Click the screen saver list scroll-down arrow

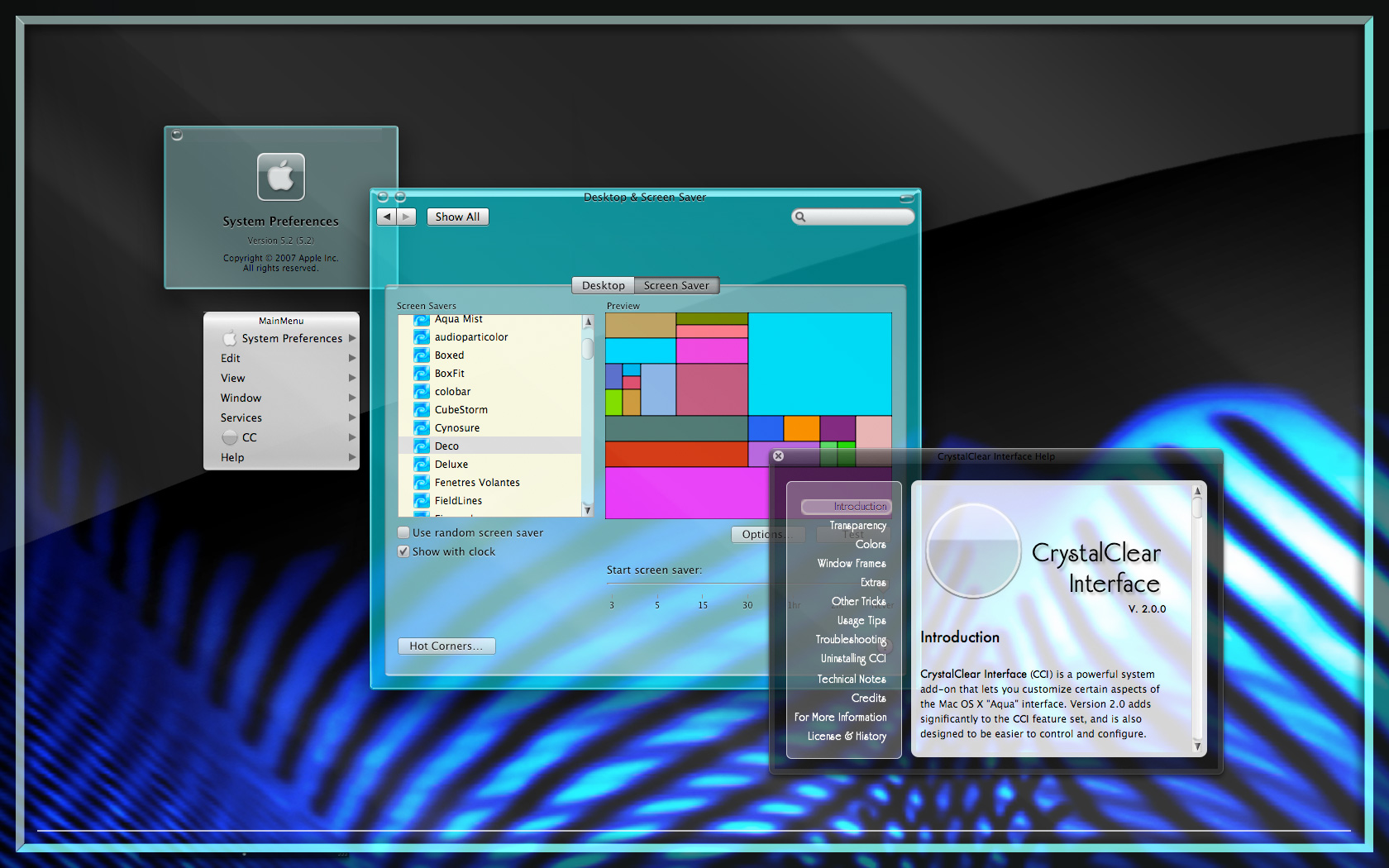[x=588, y=510]
